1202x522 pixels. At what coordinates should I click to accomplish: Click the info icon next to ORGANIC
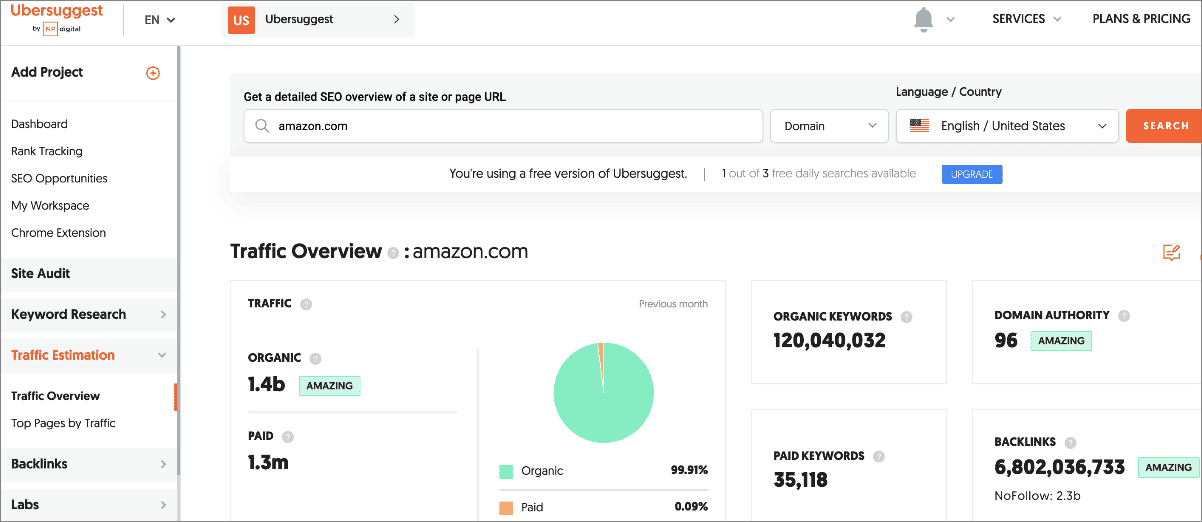pos(315,358)
